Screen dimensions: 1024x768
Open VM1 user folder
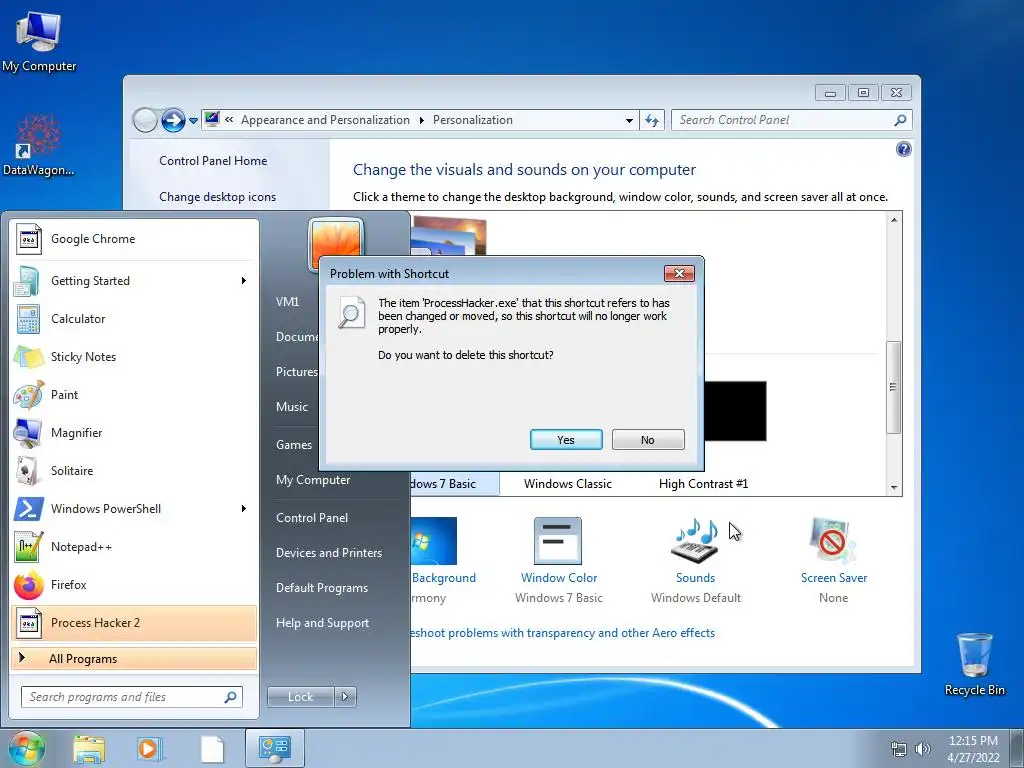coord(287,302)
